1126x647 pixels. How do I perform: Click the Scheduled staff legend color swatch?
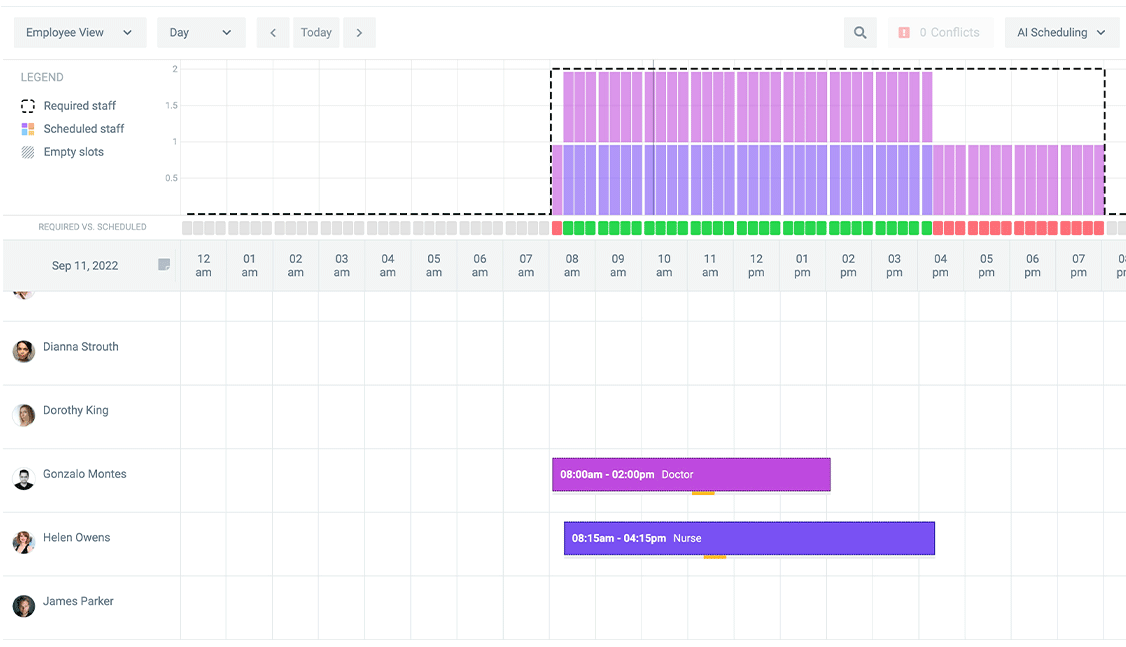28,129
